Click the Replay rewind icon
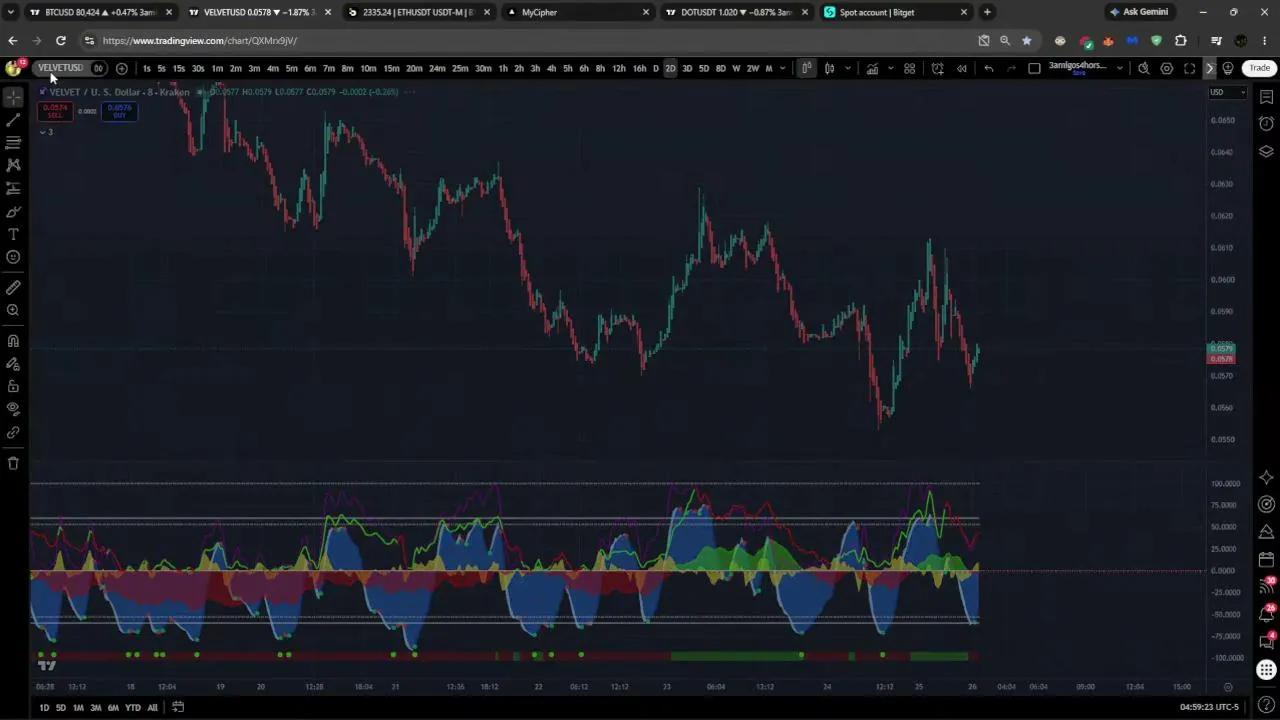The width and height of the screenshot is (1280, 720). (x=962, y=68)
